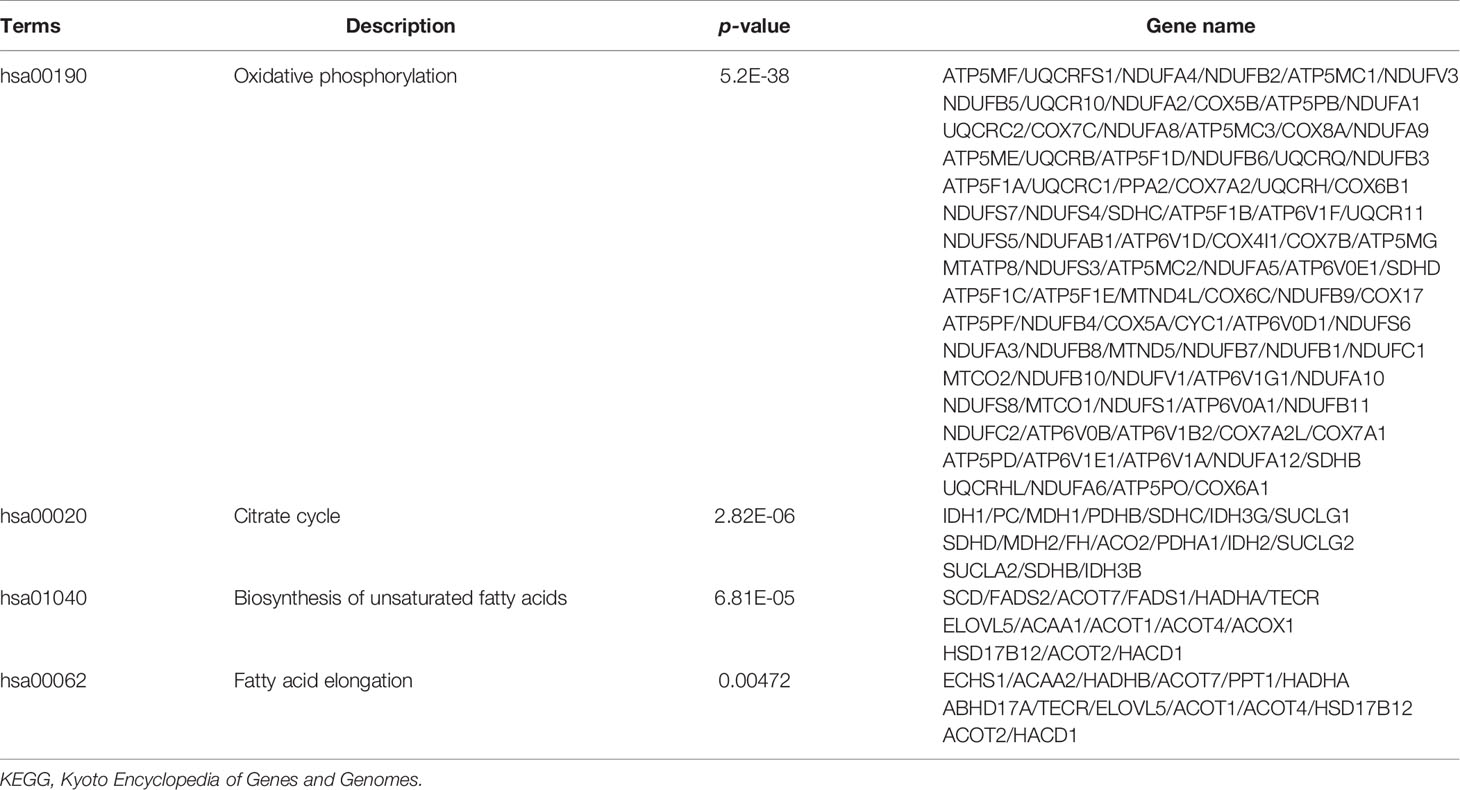Click the Terms column header
1460x790 pixels.
point(30,26)
